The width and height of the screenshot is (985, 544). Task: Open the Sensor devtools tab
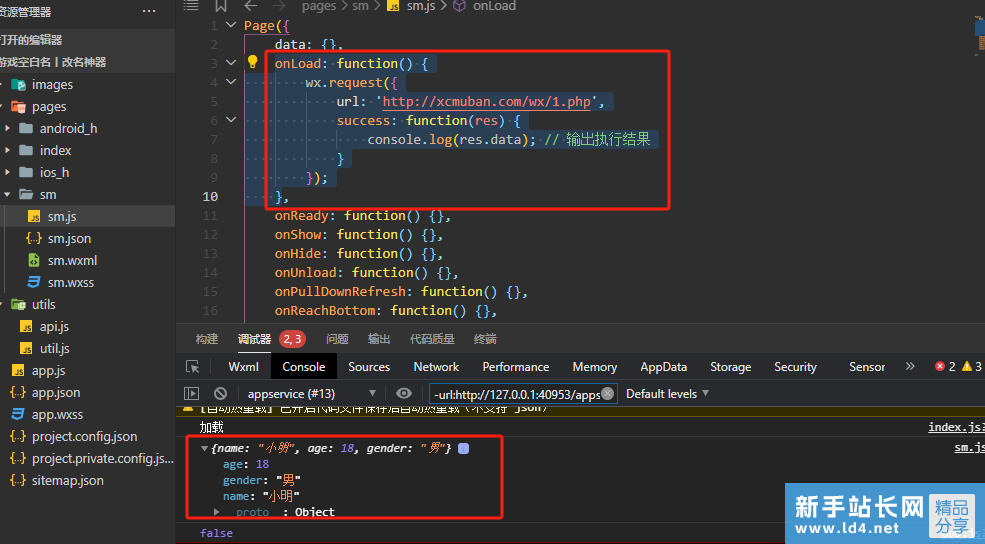[x=867, y=367]
